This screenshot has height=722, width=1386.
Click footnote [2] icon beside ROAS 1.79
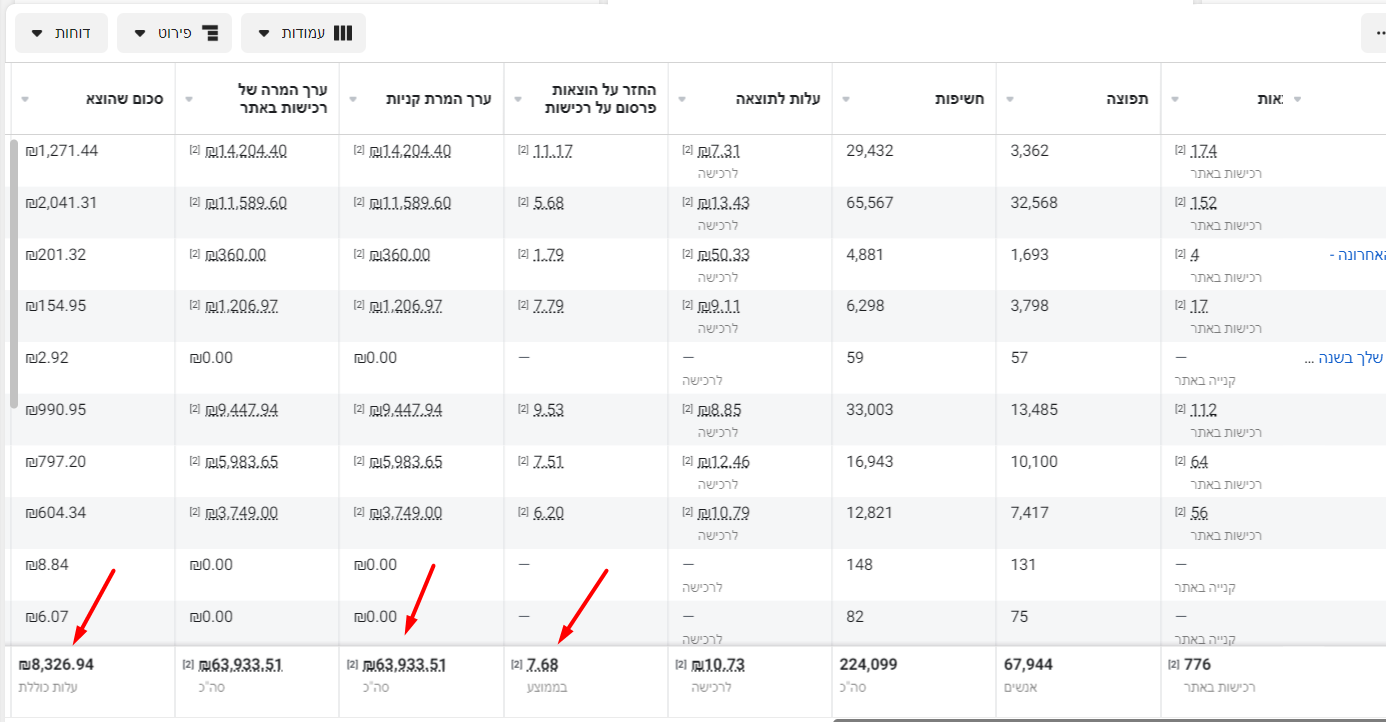(523, 254)
